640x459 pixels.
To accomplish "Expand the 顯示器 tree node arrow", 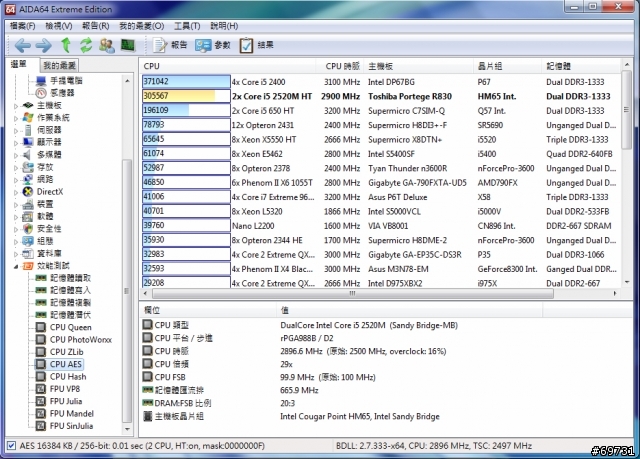I will tap(16, 143).
